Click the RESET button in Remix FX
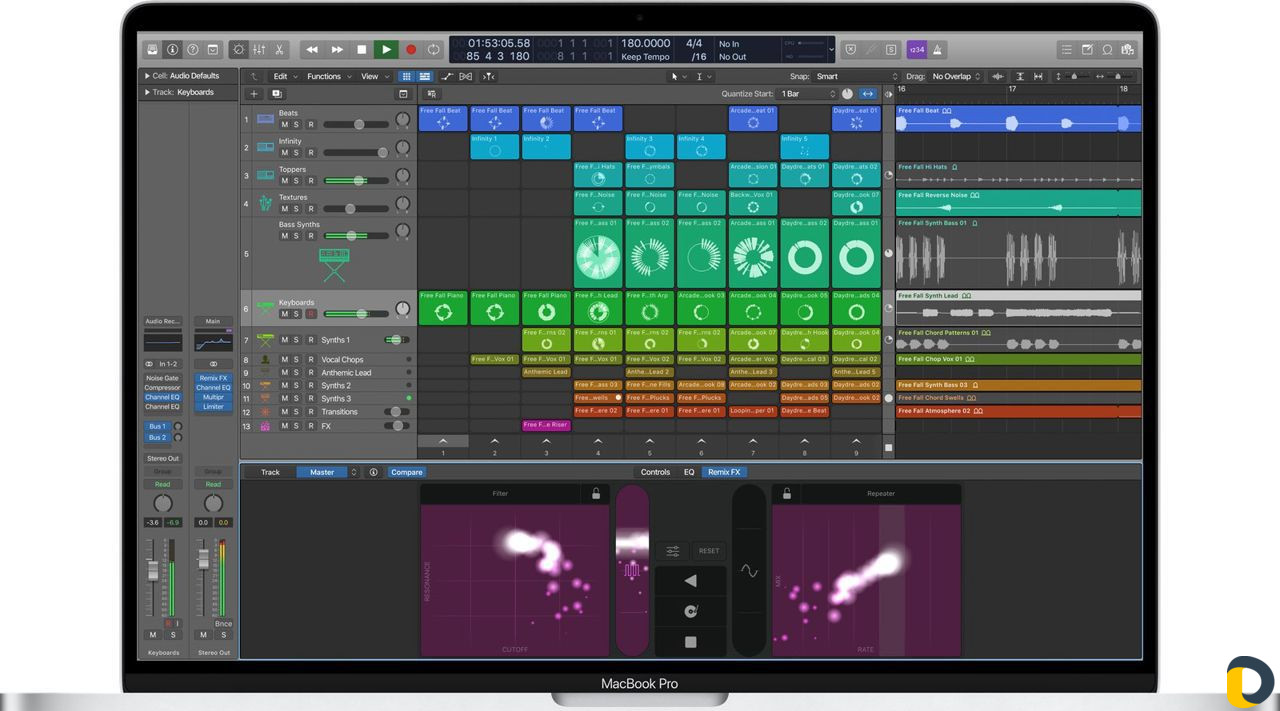The width and height of the screenshot is (1280, 711). click(709, 551)
